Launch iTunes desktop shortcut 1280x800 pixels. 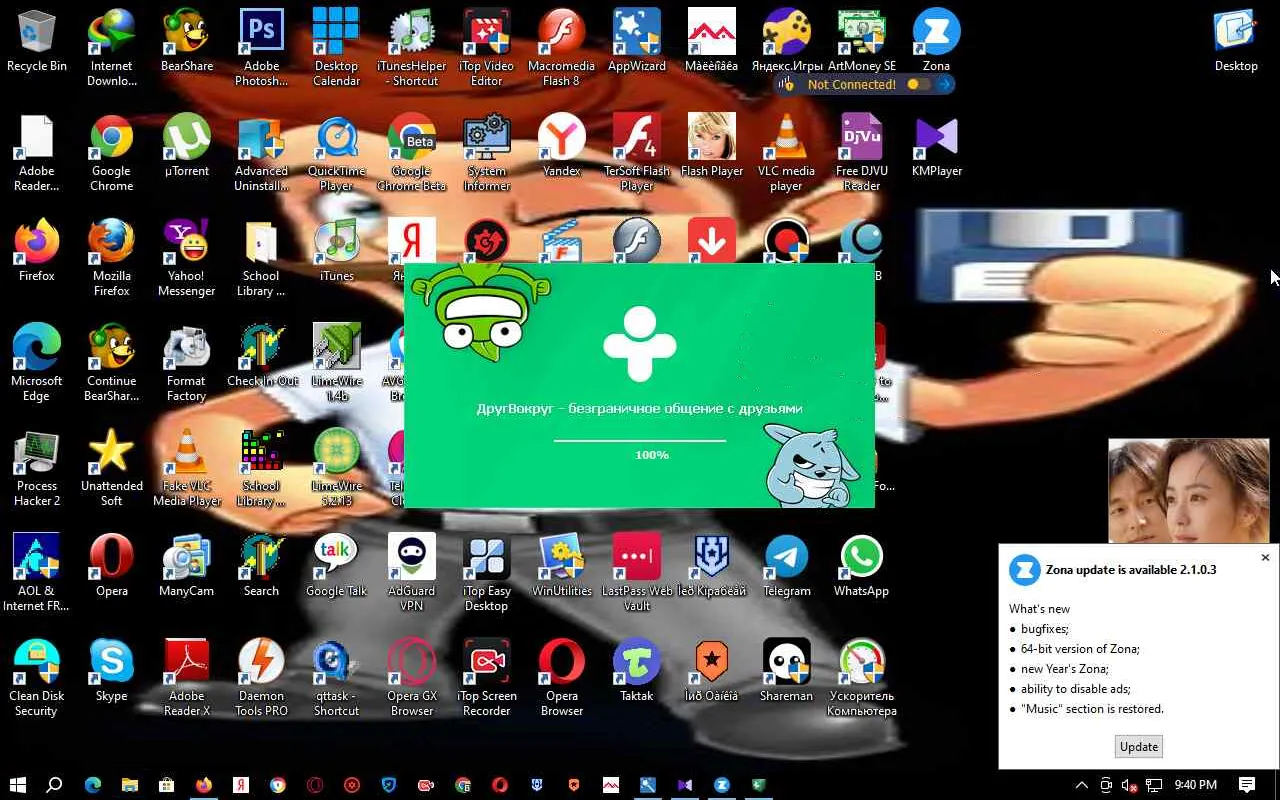click(336, 251)
